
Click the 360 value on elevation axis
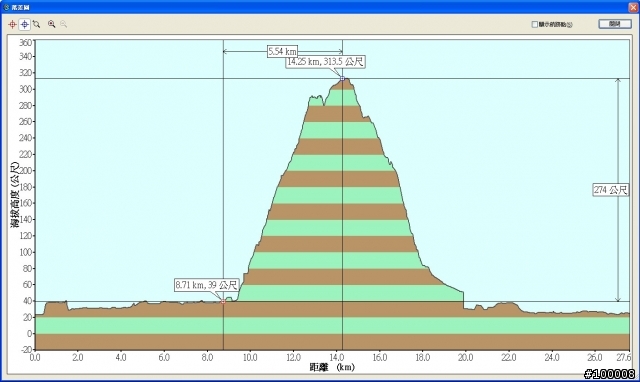25,42
